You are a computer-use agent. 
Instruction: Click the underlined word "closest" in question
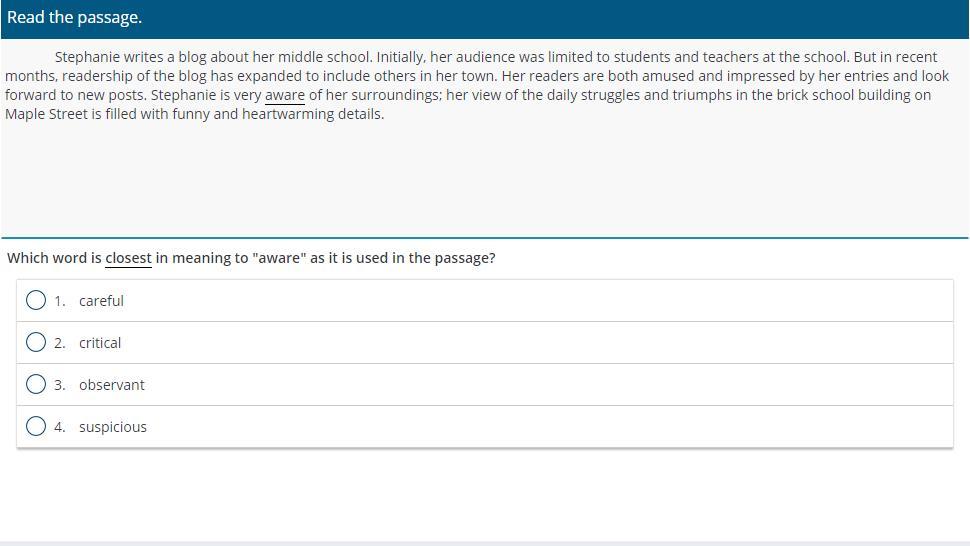coord(128,258)
